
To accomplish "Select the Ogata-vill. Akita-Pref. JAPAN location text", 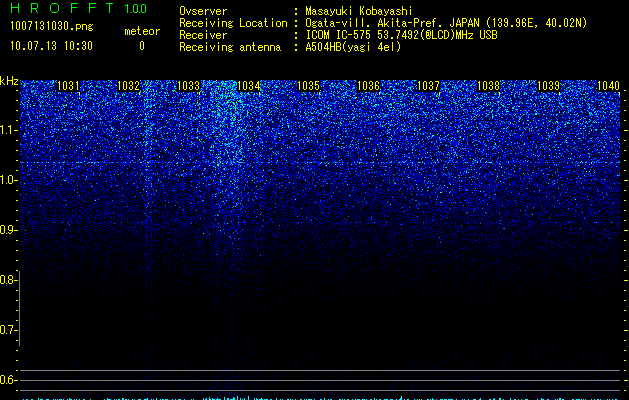I will [x=446, y=23].
